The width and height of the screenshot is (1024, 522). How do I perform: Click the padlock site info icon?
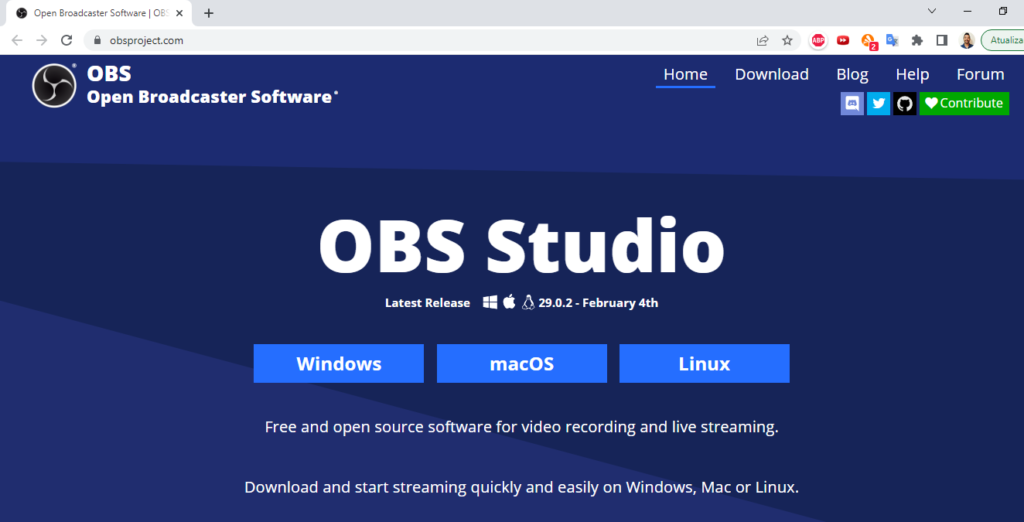[97, 40]
